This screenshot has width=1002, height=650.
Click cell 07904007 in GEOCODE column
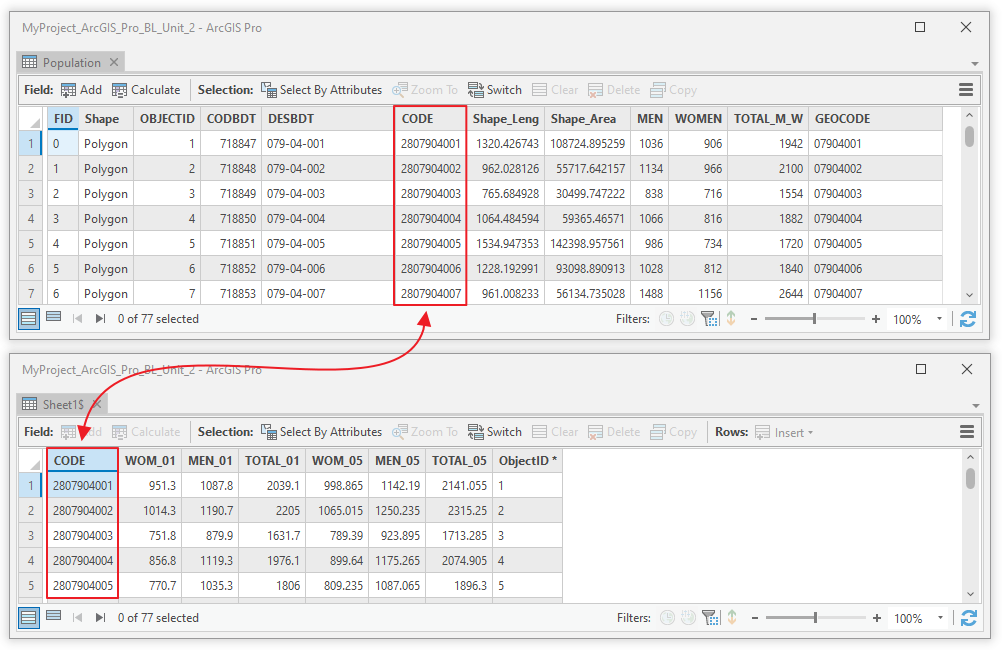tap(875, 294)
